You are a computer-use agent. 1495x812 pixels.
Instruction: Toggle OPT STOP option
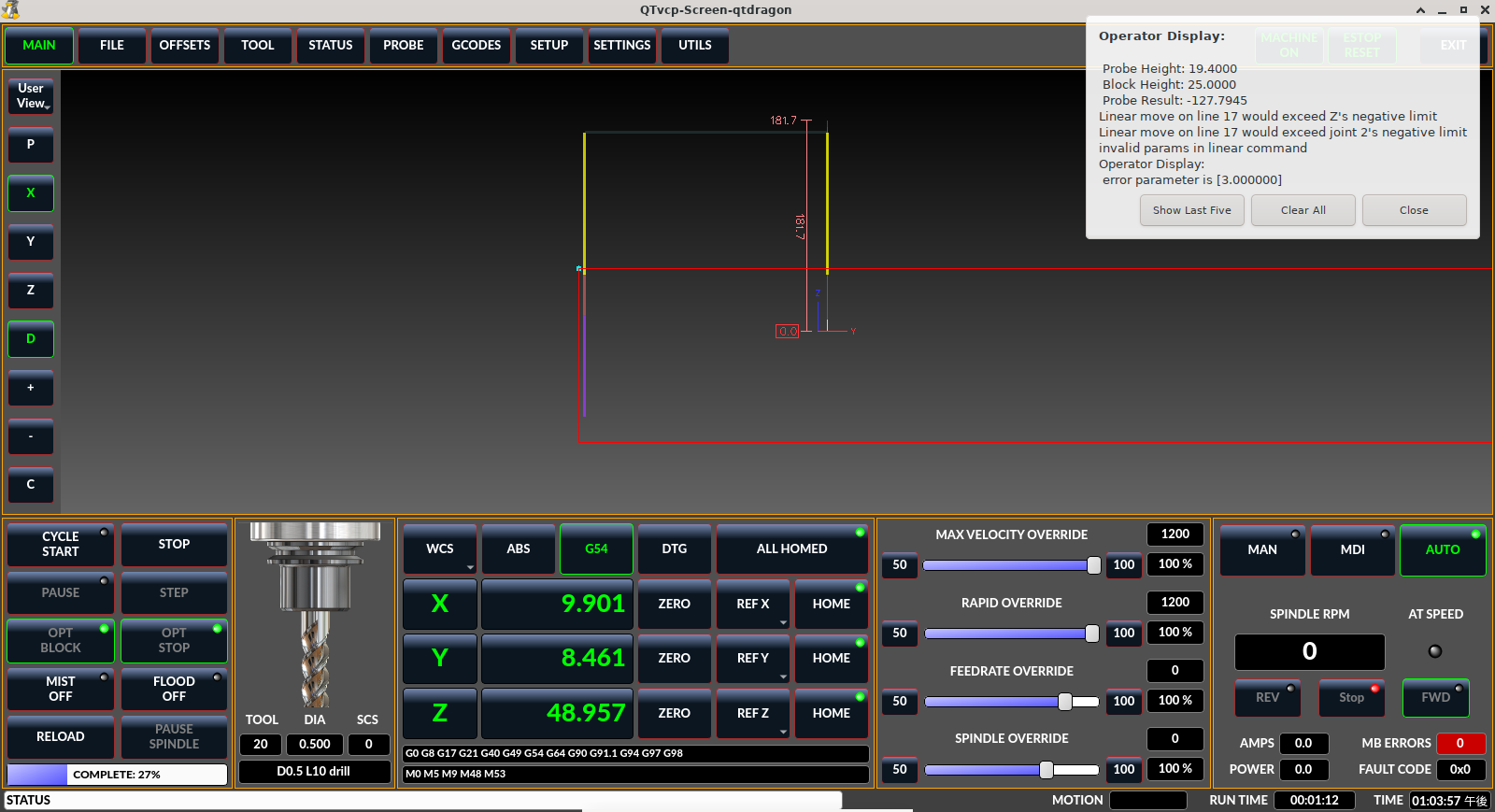[174, 641]
